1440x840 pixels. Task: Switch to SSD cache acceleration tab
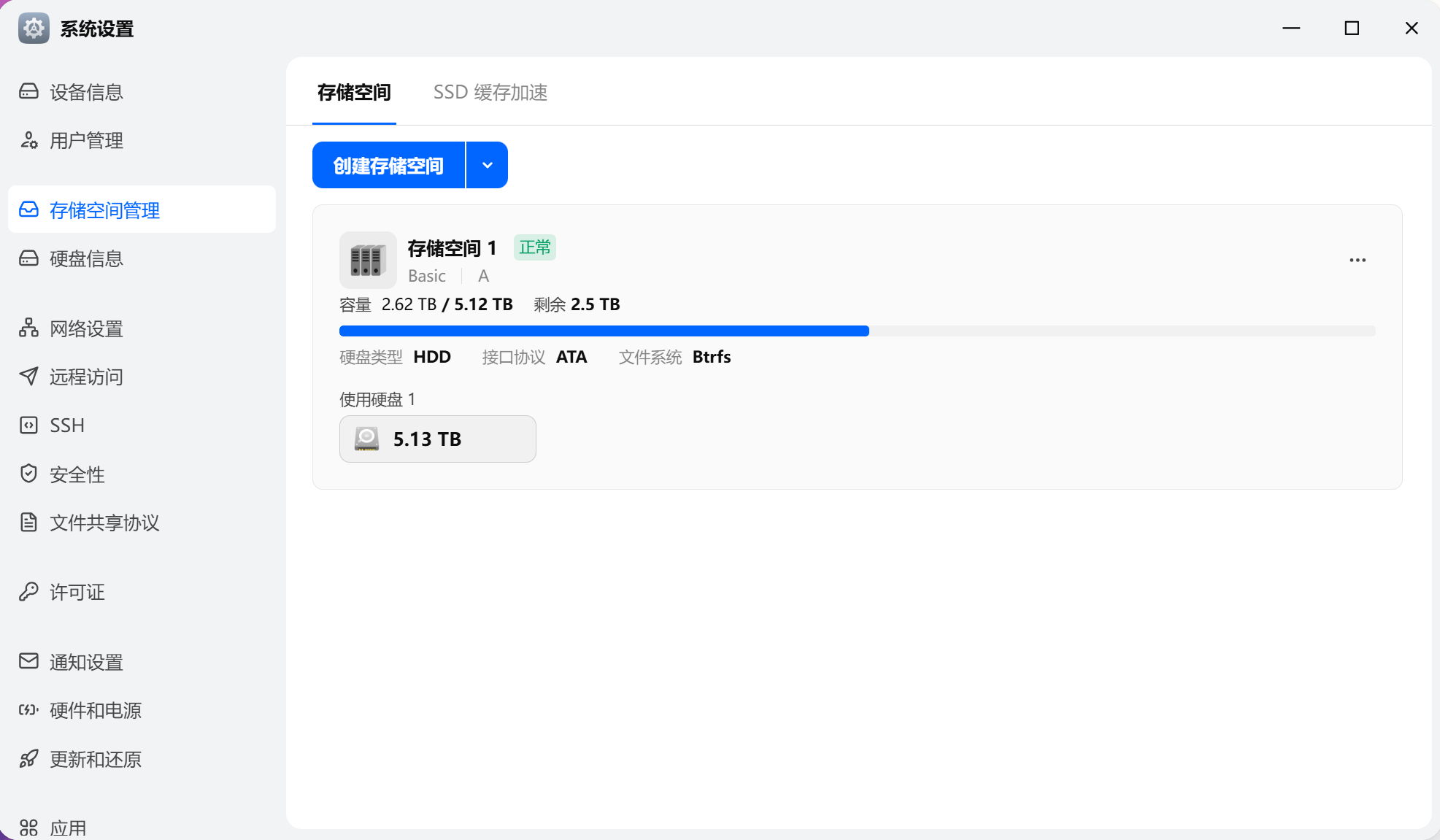[x=490, y=92]
